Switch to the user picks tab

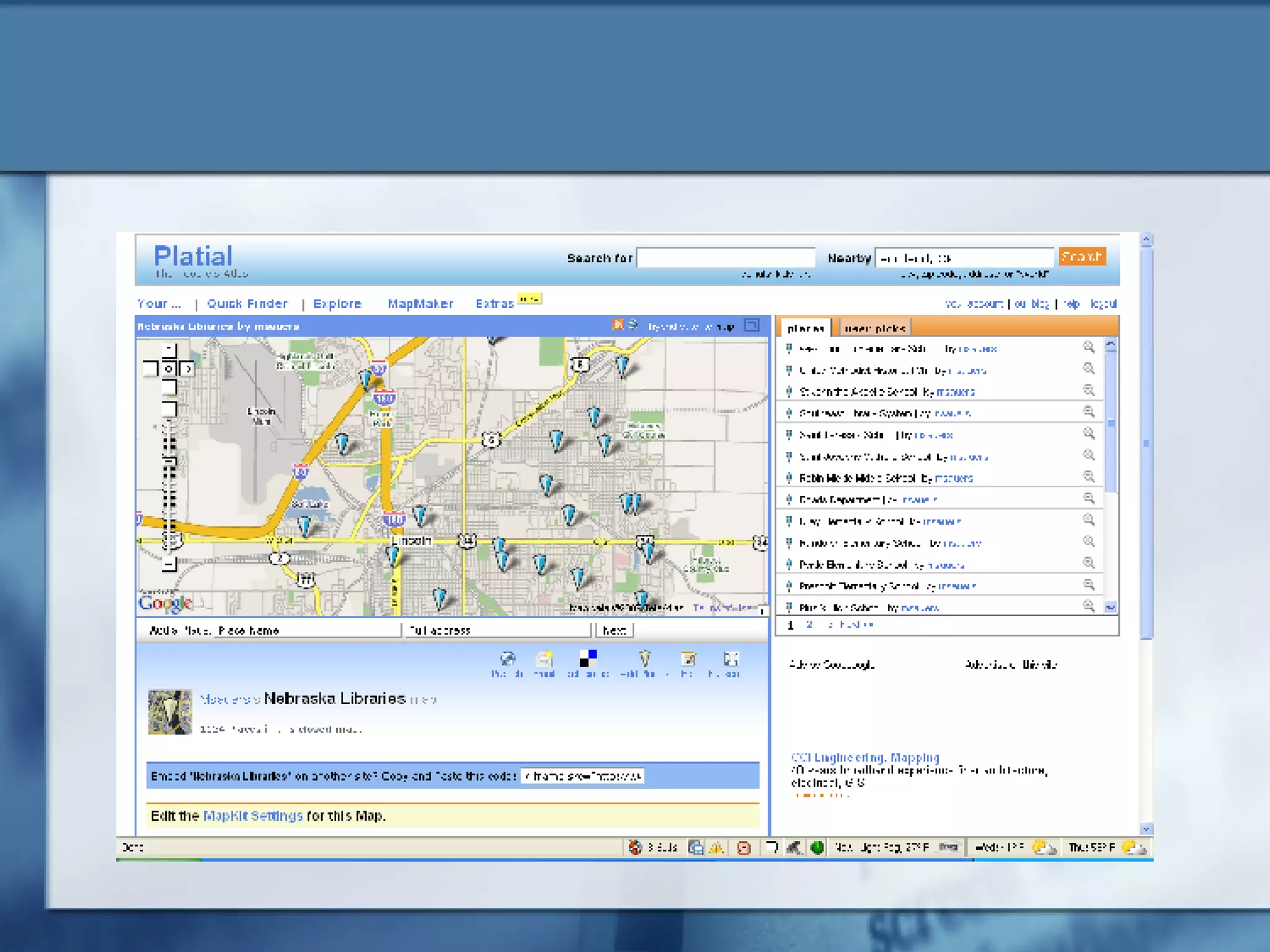[874, 328]
